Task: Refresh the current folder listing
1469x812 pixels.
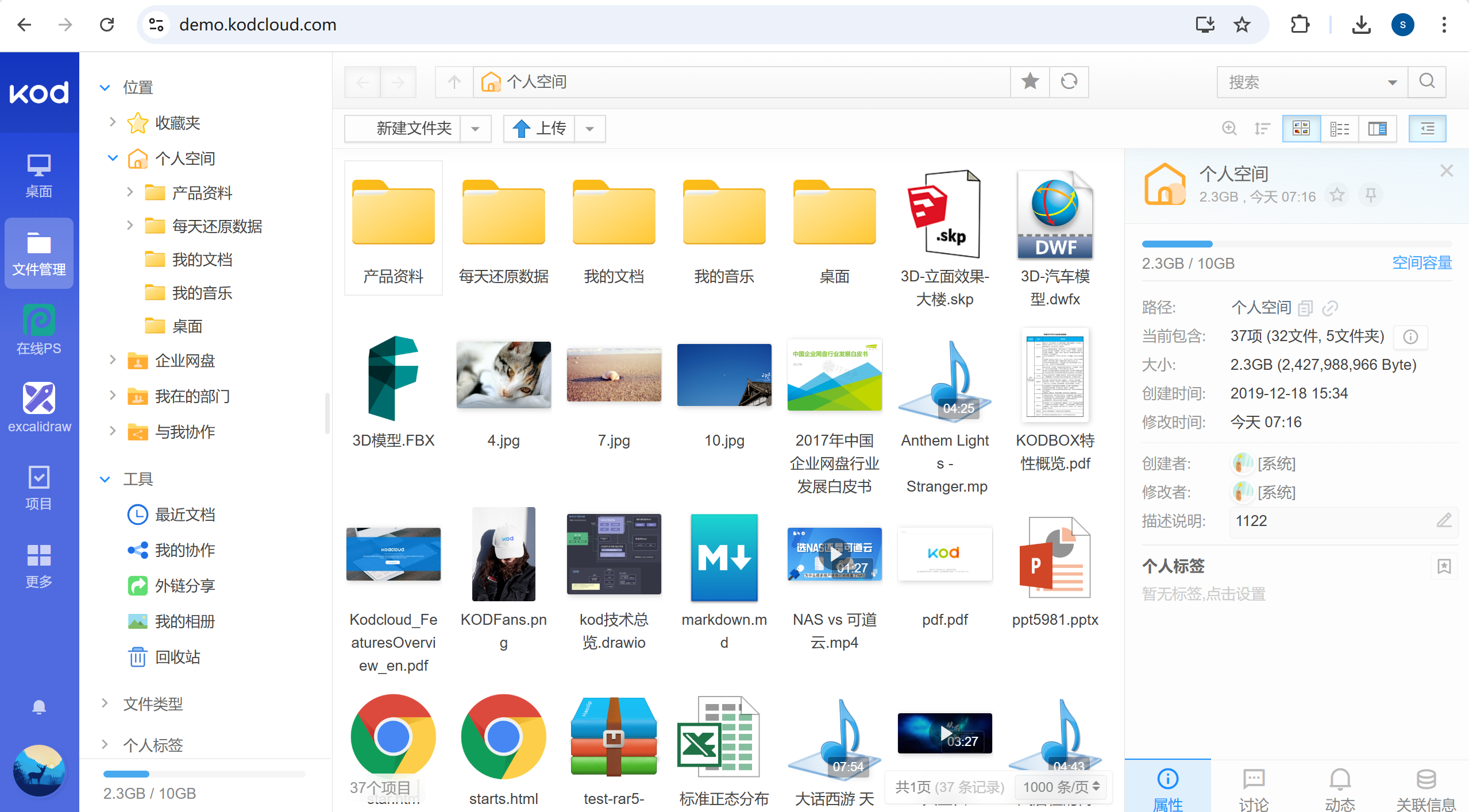Action: click(x=1069, y=82)
